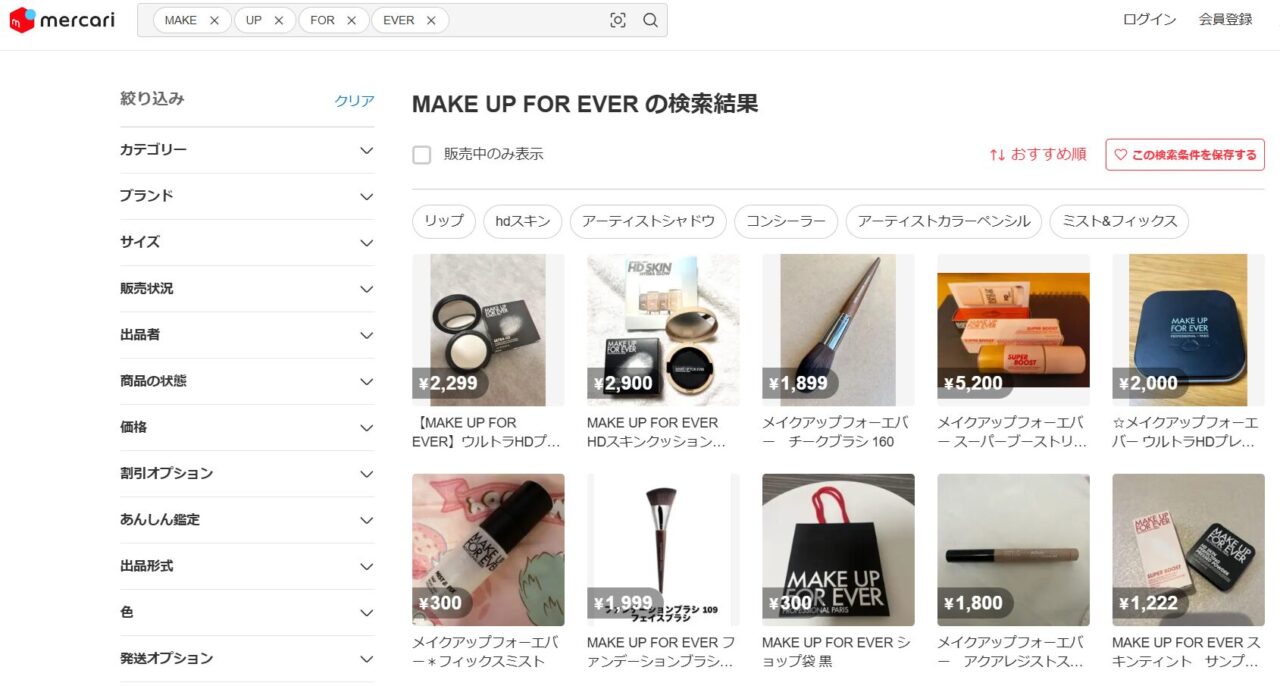Expand the 発送オプション filter
The image size is (1280, 686).
point(247,658)
